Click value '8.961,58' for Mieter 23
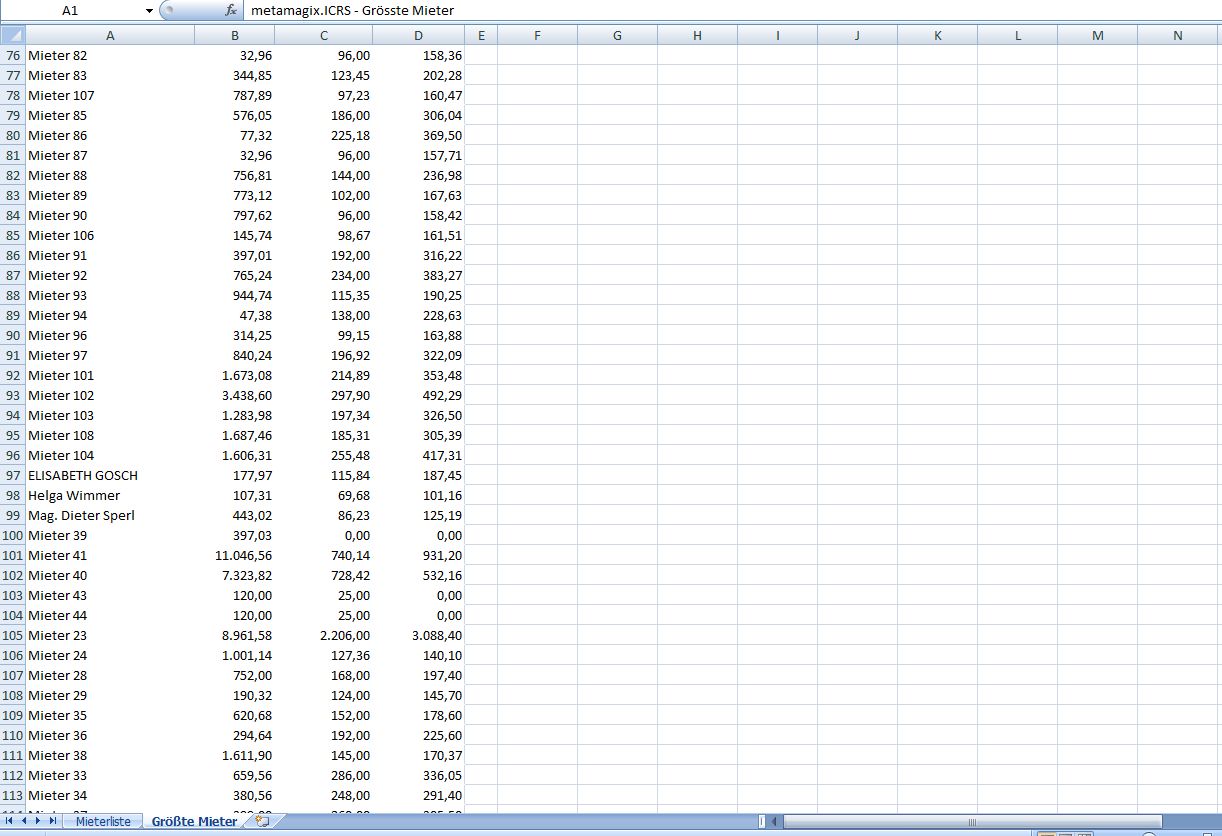Screen dimensions: 1222x836 pos(247,635)
